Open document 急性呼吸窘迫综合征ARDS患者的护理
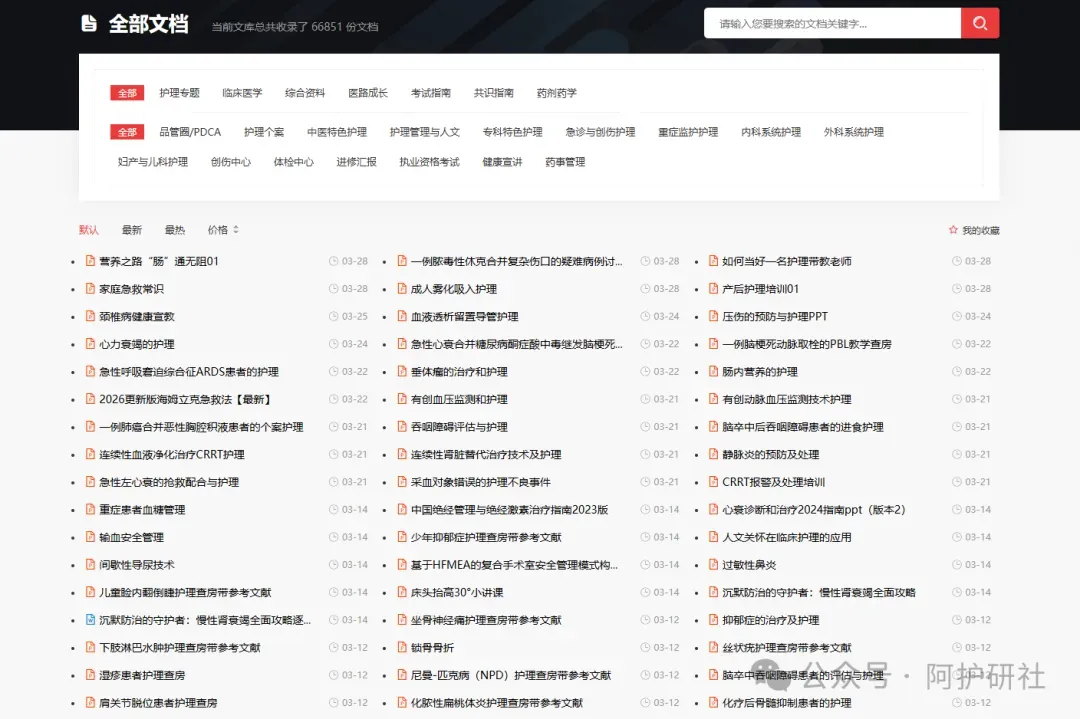1080x719 pixels. 189,372
